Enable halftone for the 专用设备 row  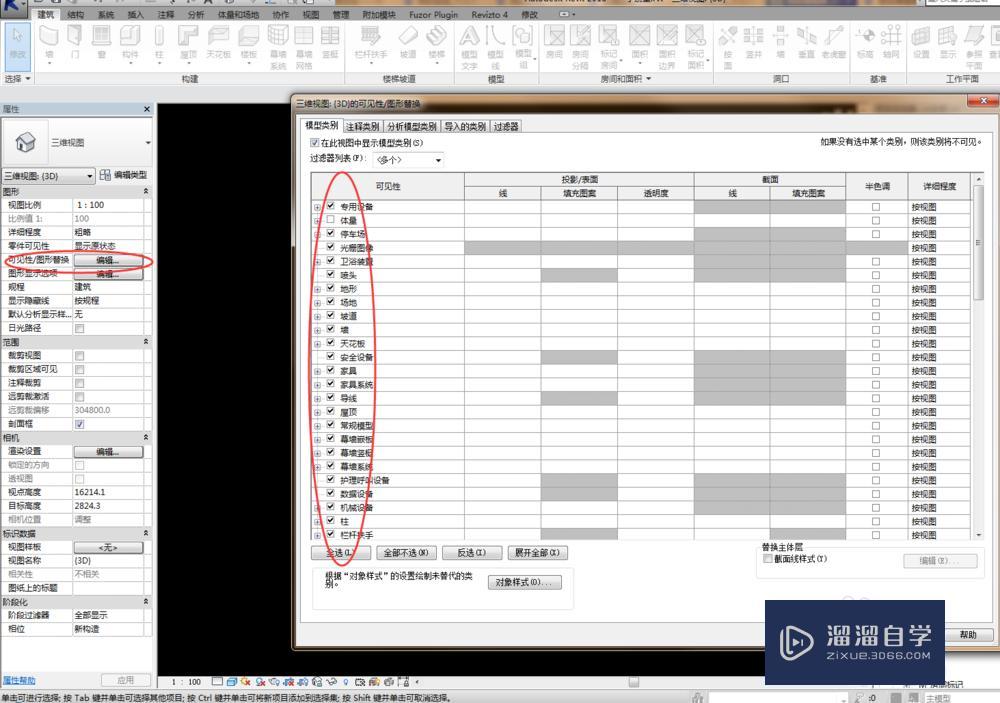876,207
